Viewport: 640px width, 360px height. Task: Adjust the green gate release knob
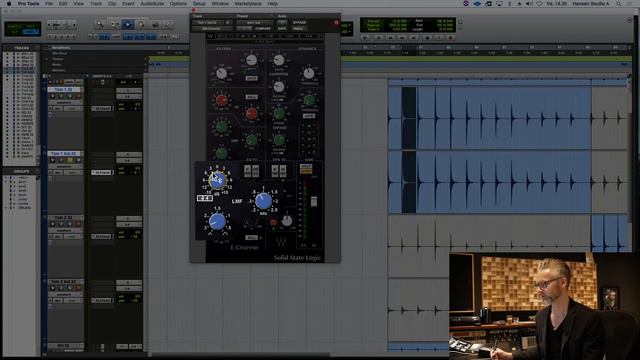tap(279, 140)
